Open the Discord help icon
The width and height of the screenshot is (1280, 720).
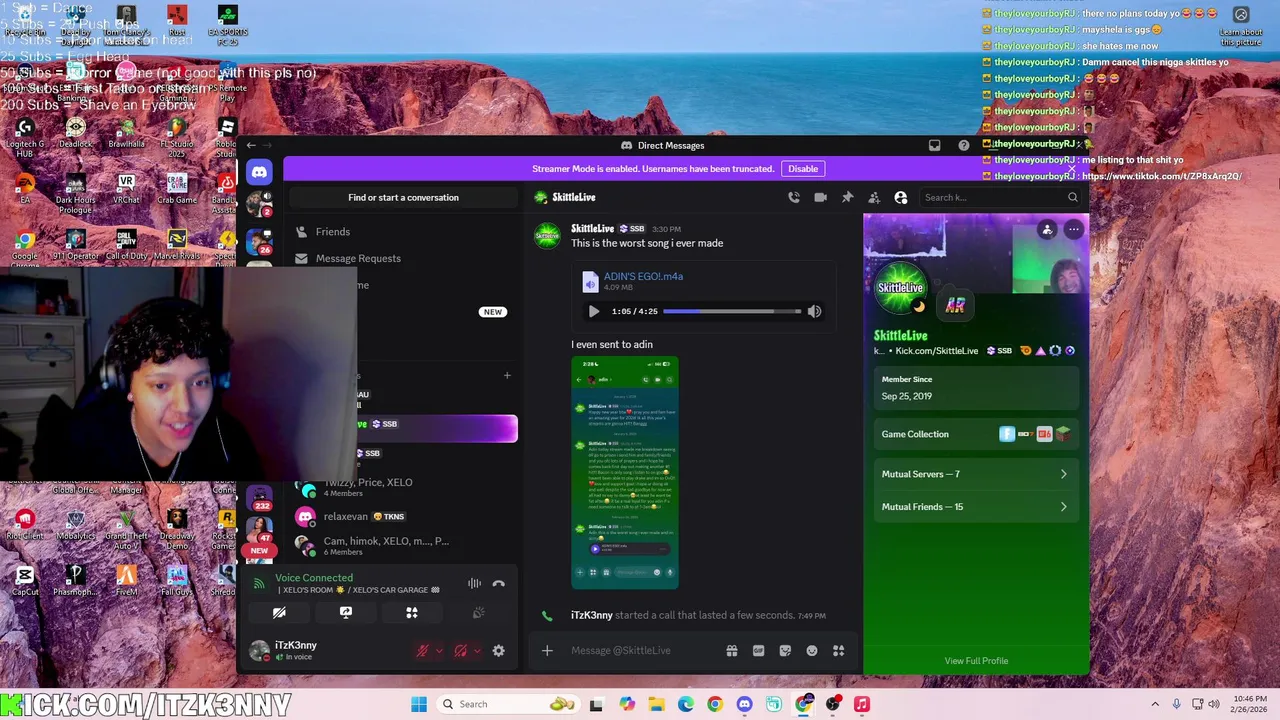[x=963, y=145]
